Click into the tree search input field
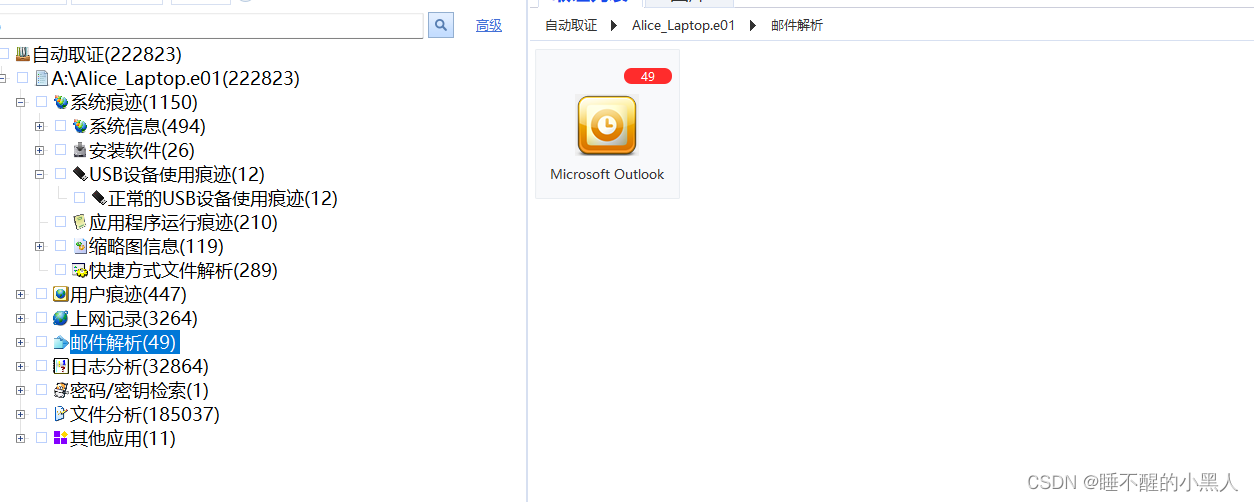The width and height of the screenshot is (1254, 502). pos(211,25)
